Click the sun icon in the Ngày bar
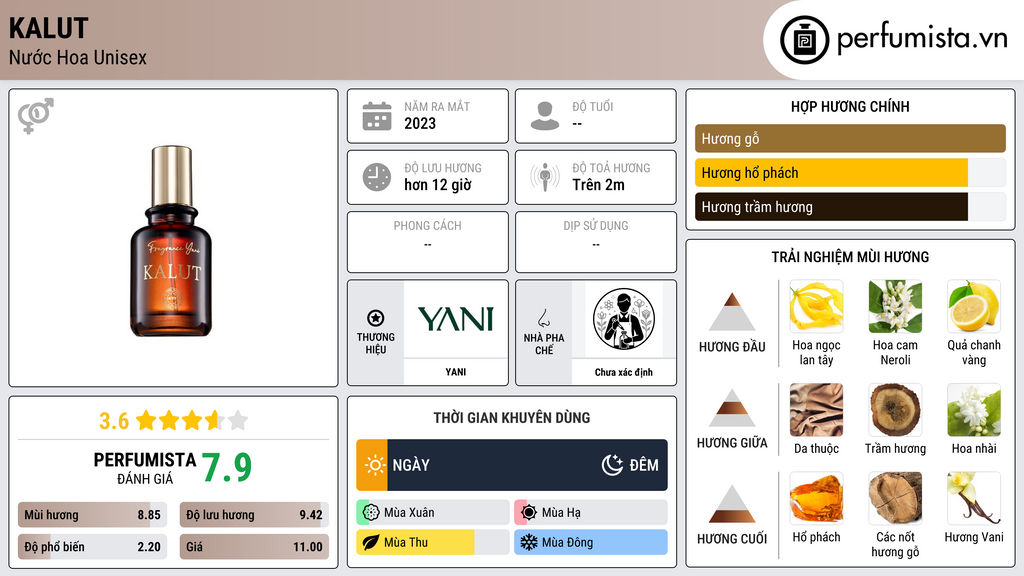The image size is (1024, 576). (375, 465)
